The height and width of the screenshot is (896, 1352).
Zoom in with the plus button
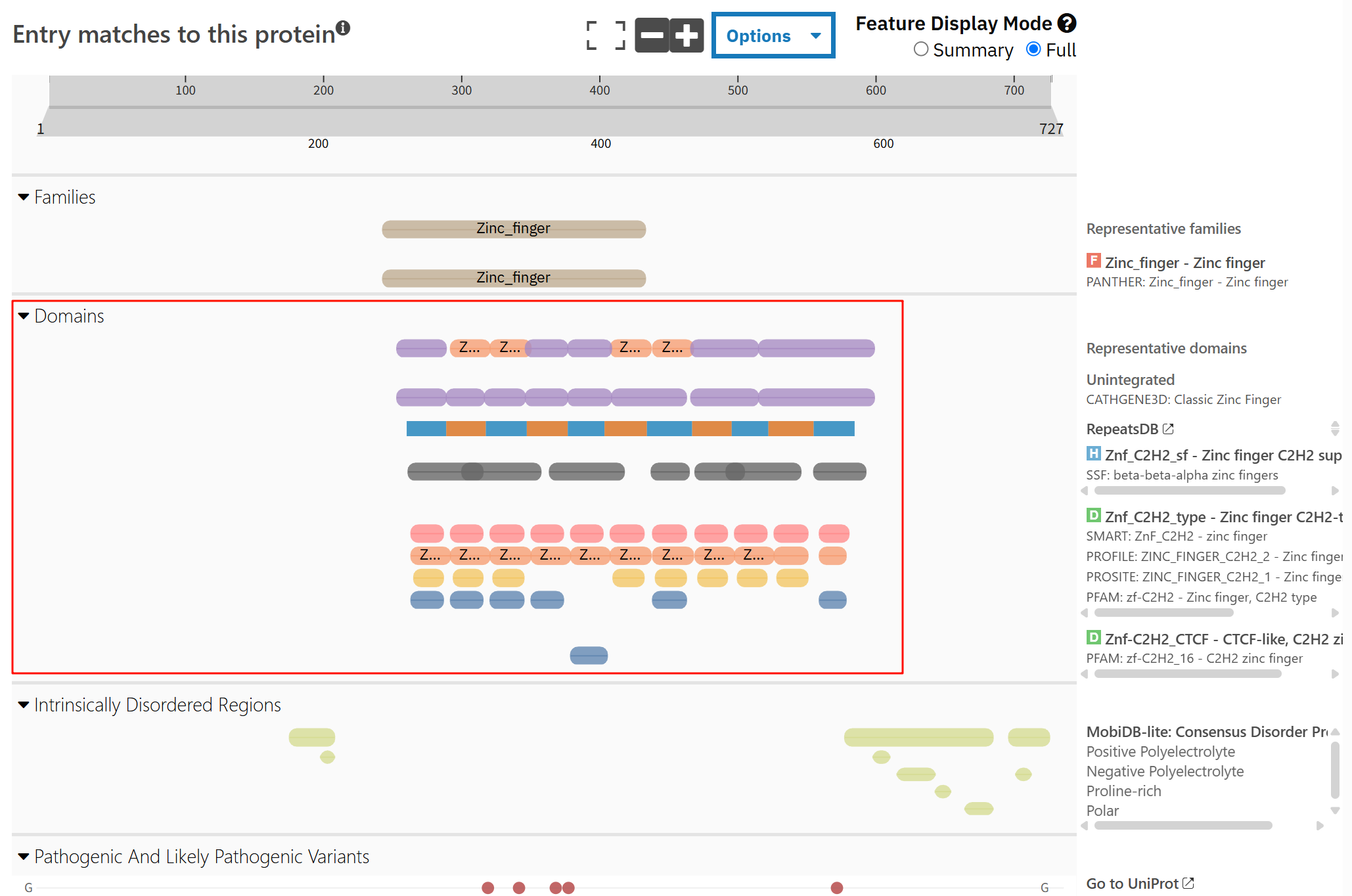[687, 35]
